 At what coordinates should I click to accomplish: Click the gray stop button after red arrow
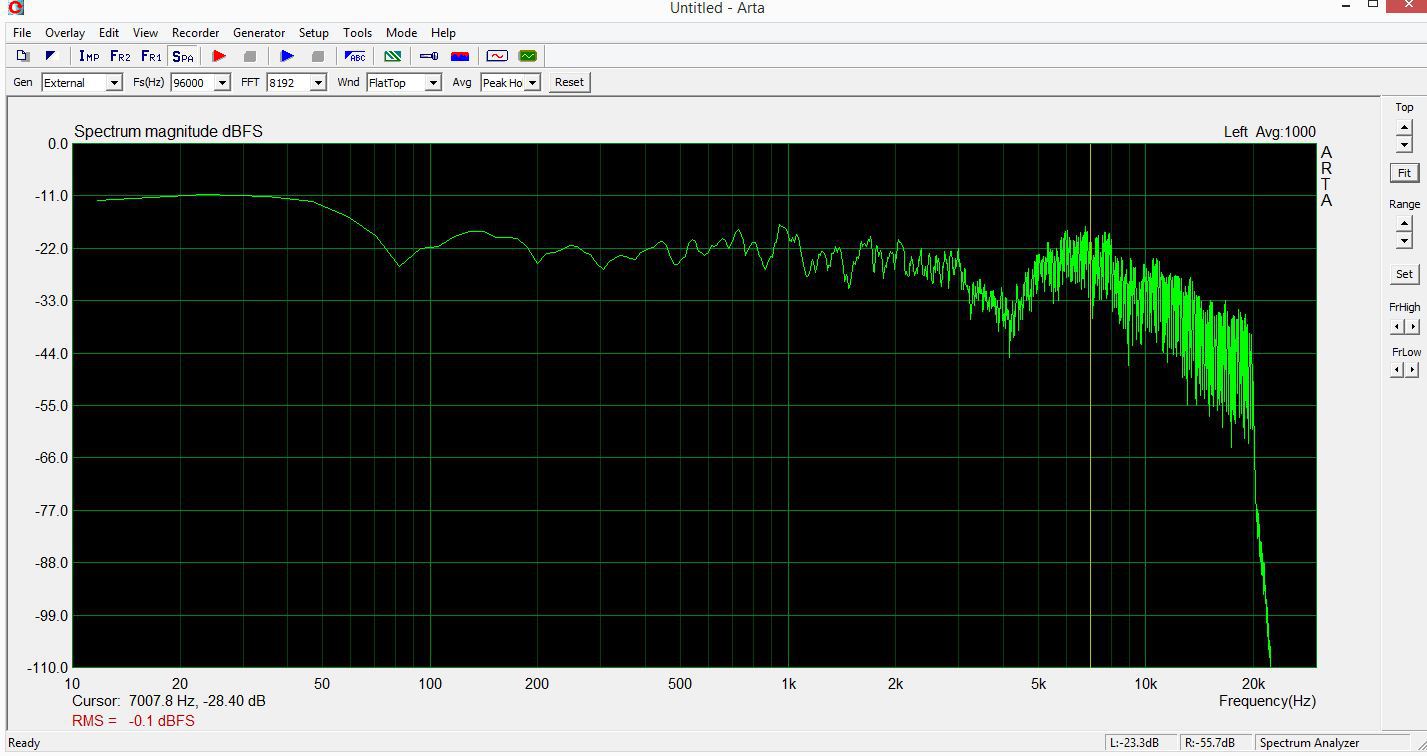[250, 56]
